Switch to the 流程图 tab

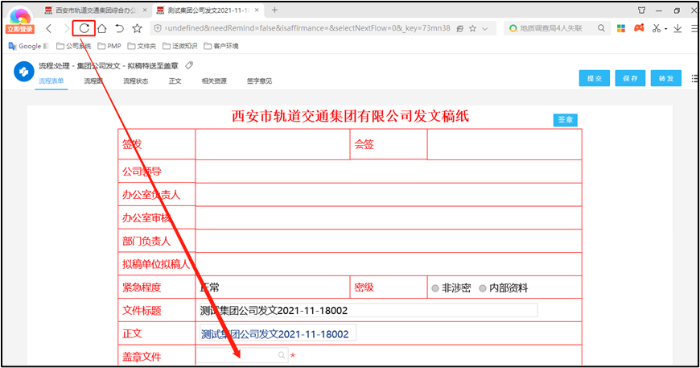click(93, 81)
